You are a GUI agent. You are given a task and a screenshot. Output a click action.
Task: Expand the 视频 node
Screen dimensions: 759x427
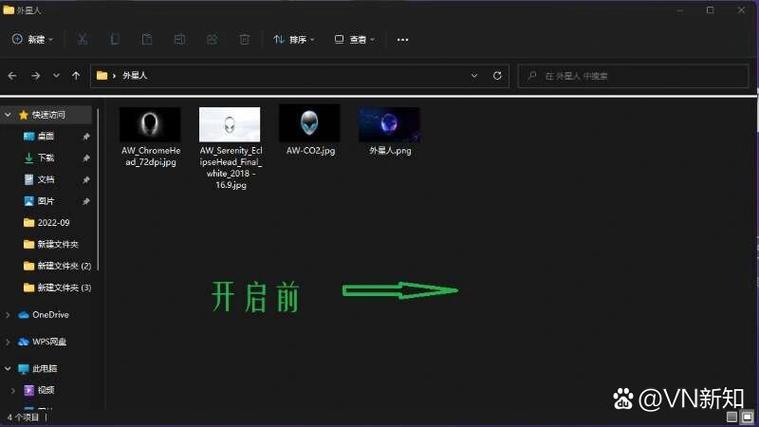[13, 390]
